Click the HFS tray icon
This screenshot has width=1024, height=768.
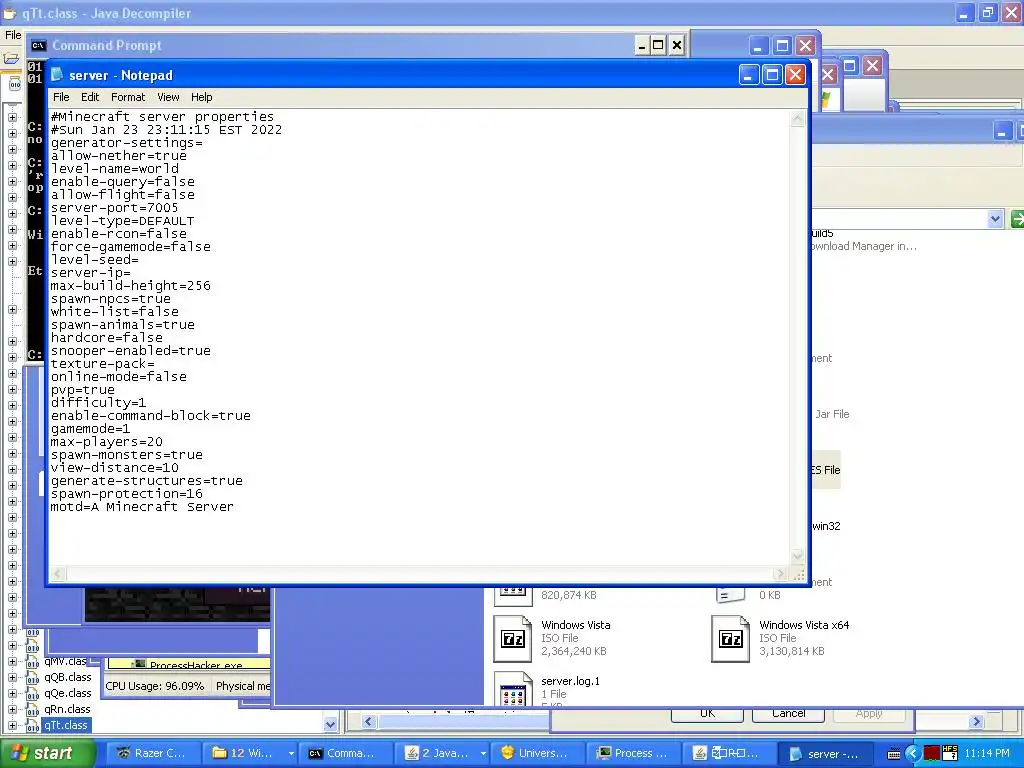click(950, 753)
